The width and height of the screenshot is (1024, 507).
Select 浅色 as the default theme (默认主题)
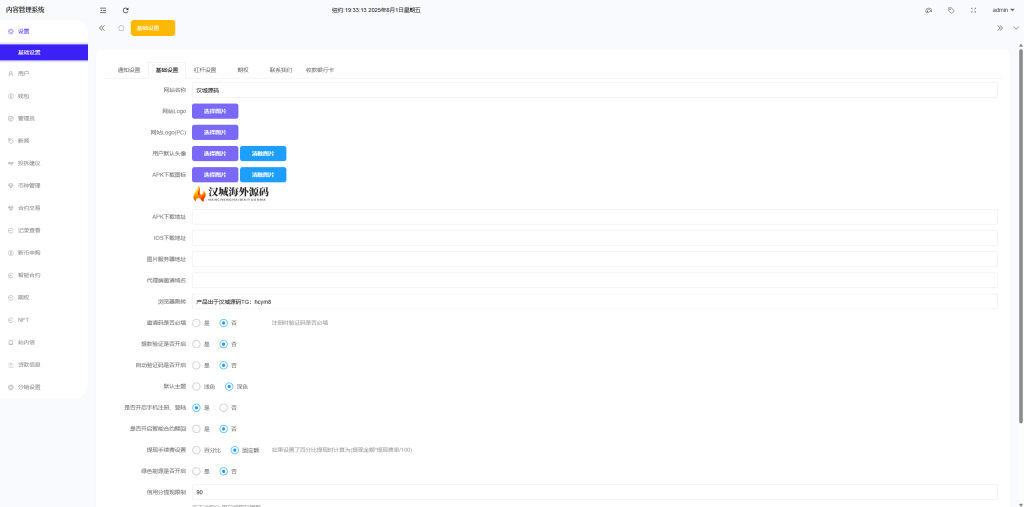[x=197, y=386]
